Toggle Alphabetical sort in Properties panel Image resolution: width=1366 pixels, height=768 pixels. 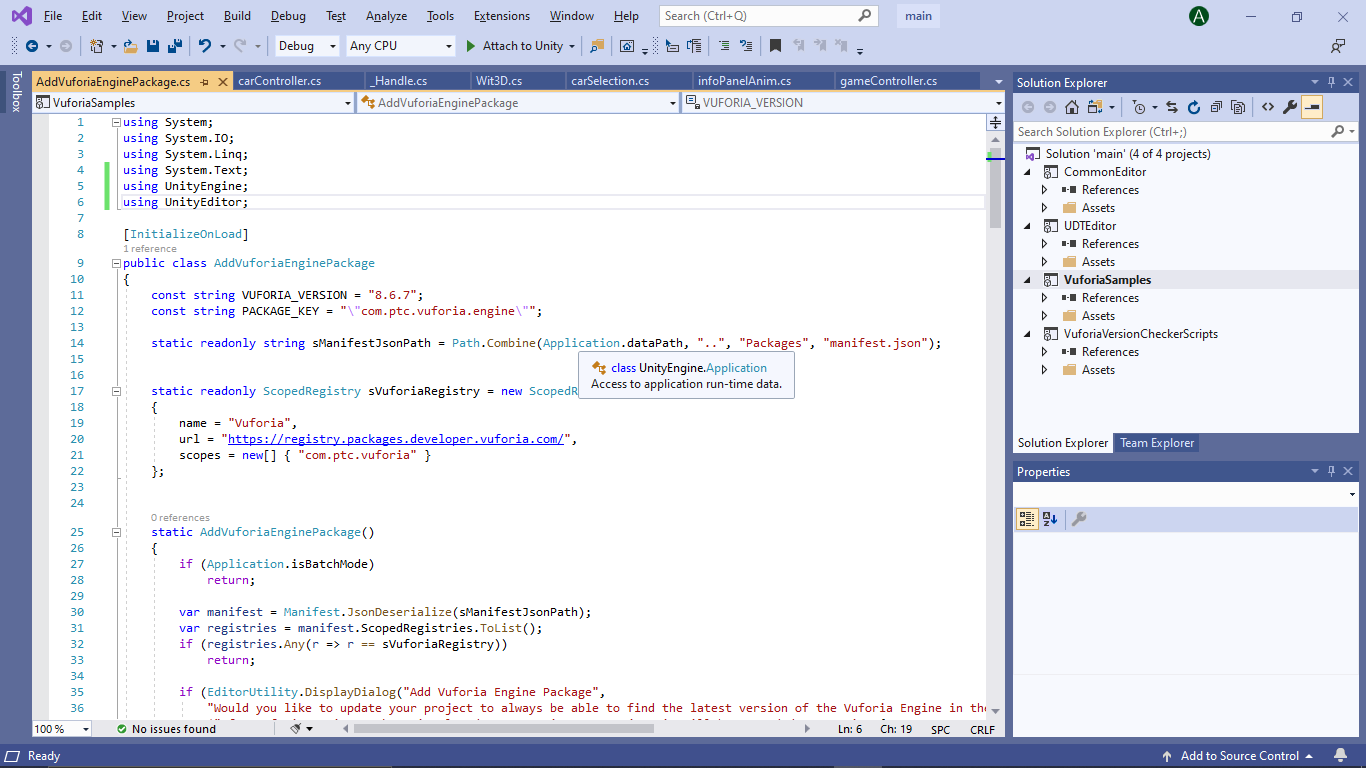coord(1049,518)
